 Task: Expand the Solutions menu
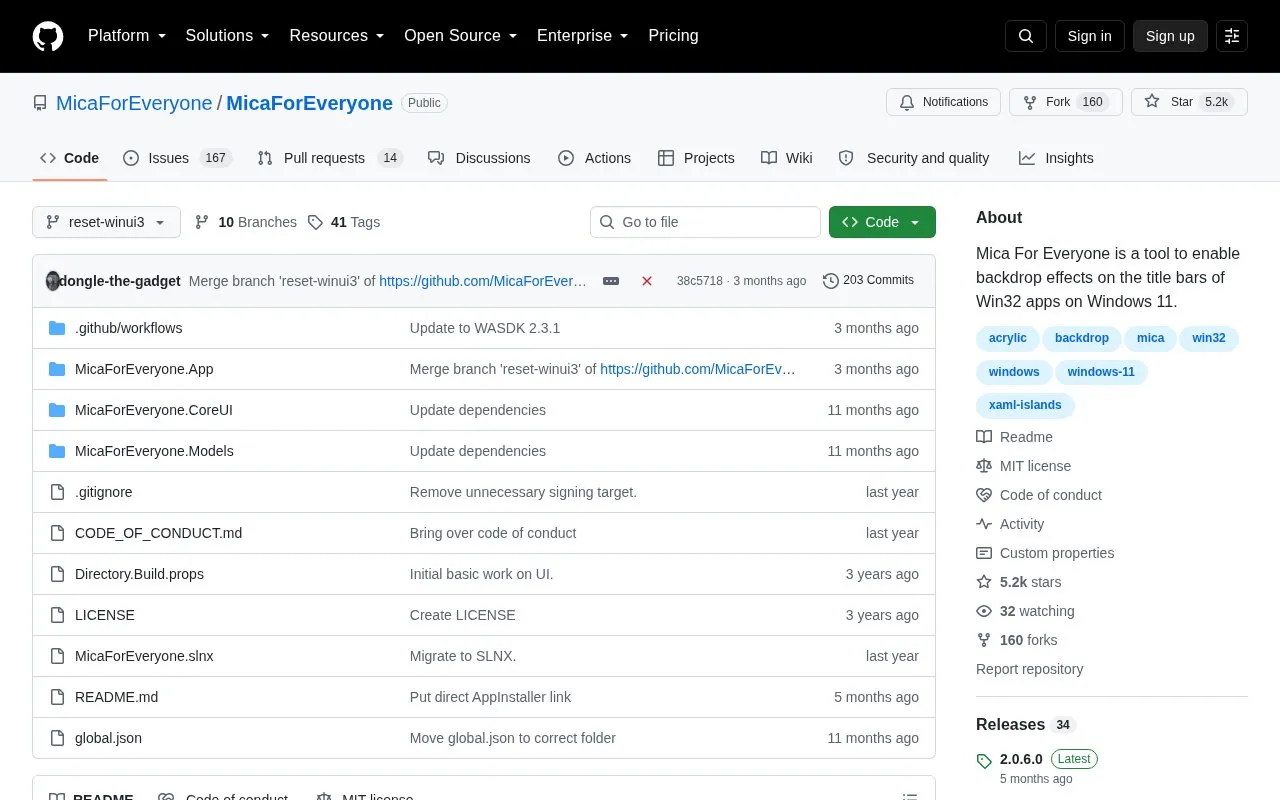coord(227,36)
